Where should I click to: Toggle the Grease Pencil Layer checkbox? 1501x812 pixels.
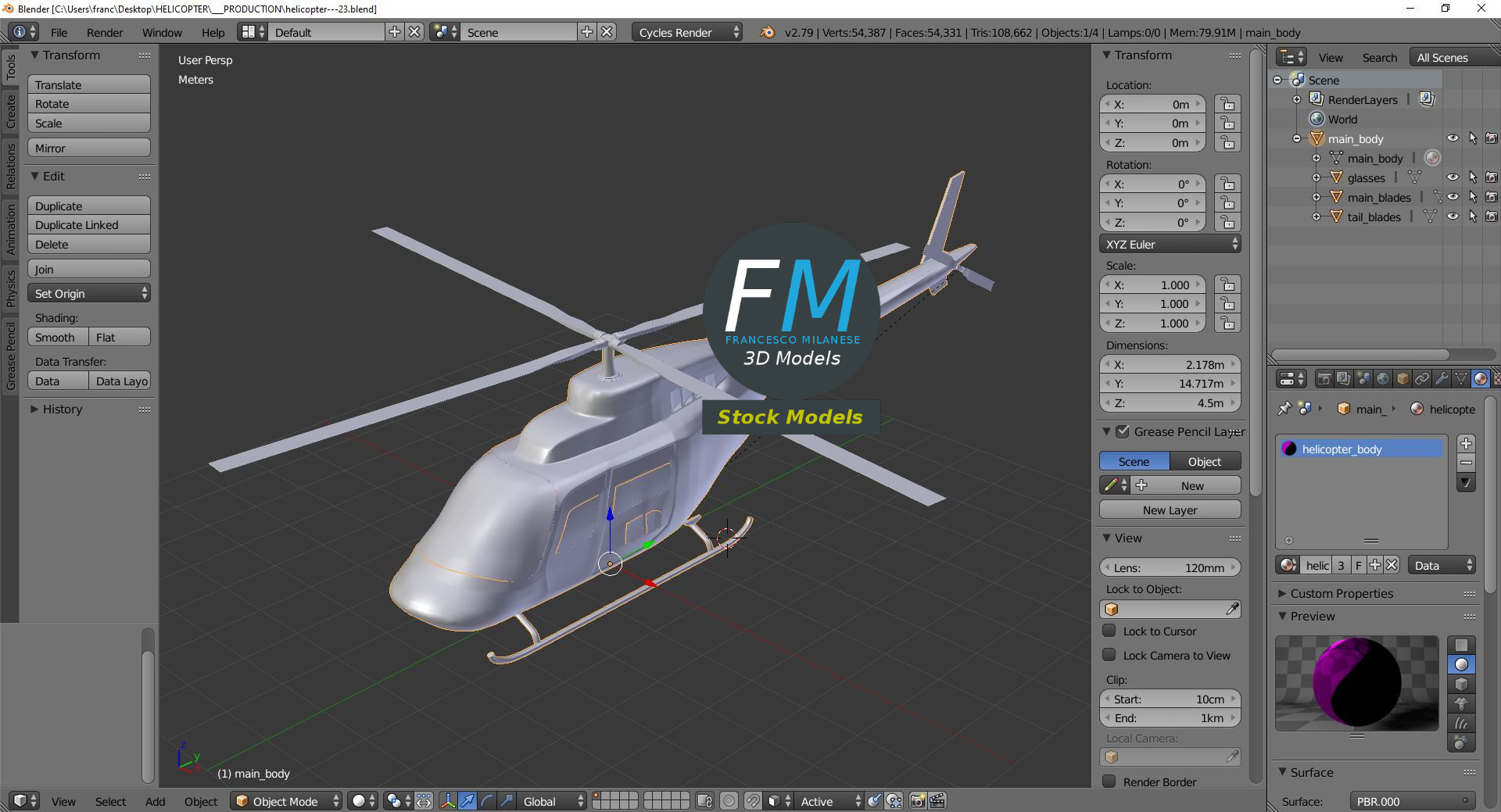1123,431
